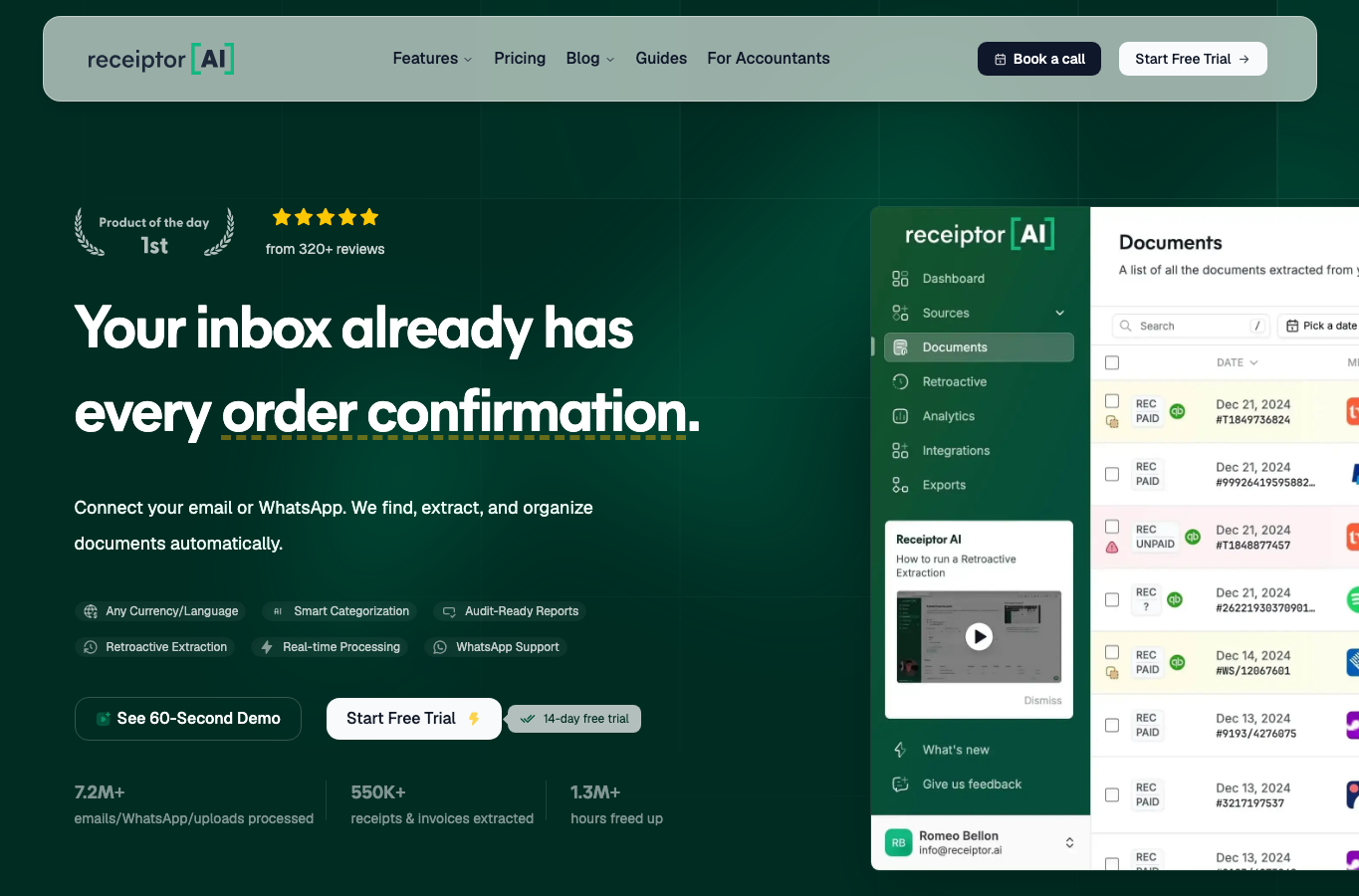Check the row #3217197537 checkbox
This screenshot has height=896, width=1359.
(1112, 794)
